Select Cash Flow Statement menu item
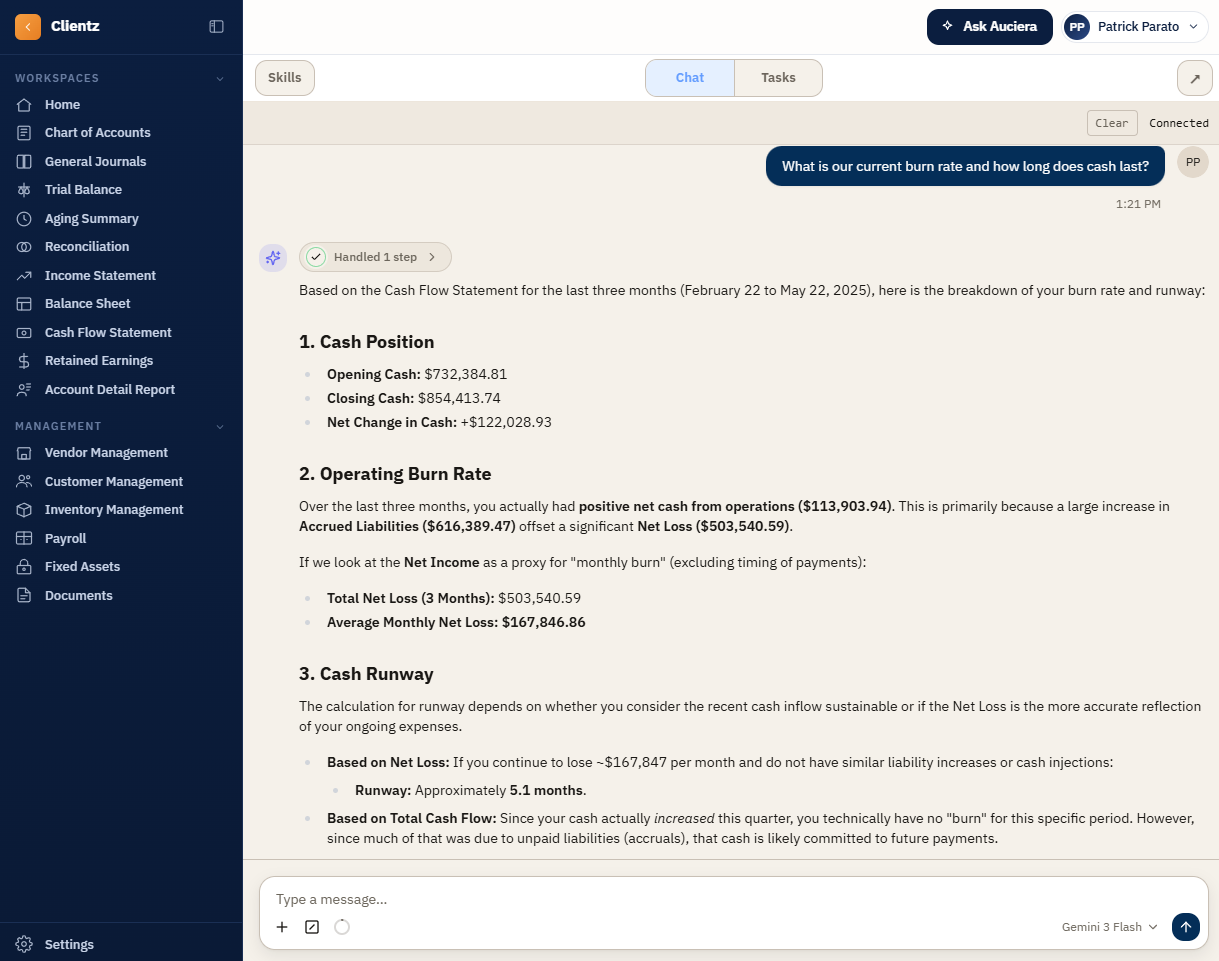 click(108, 333)
